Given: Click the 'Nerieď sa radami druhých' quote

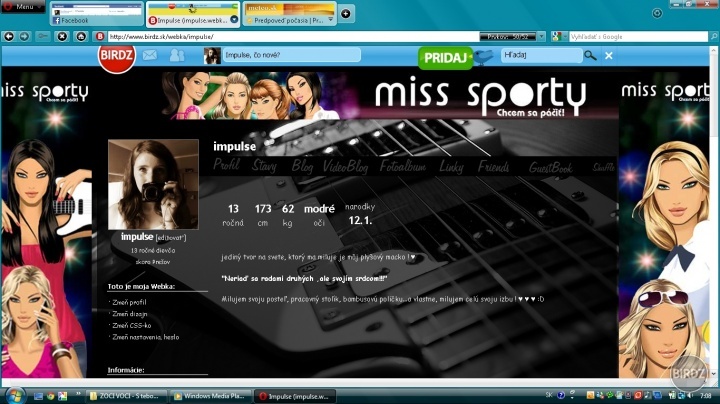Looking at the screenshot, I should (304, 278).
